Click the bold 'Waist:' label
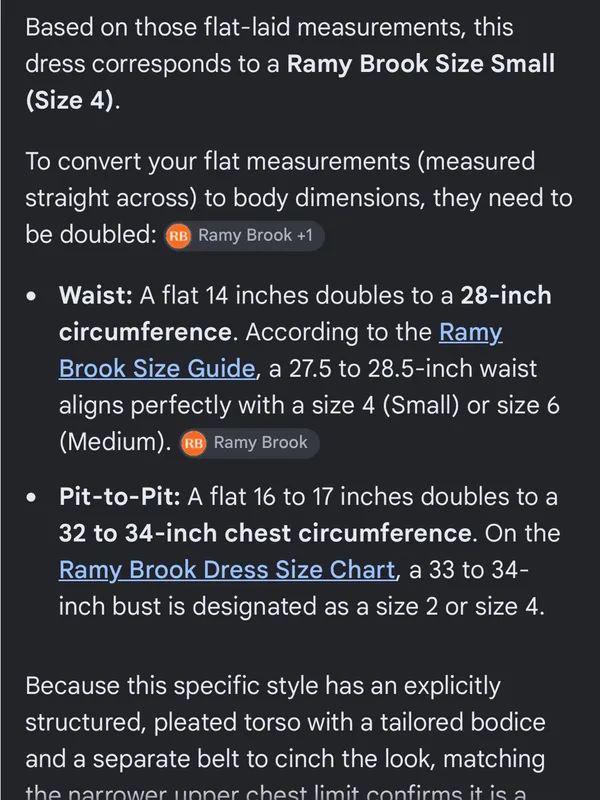 pos(96,295)
